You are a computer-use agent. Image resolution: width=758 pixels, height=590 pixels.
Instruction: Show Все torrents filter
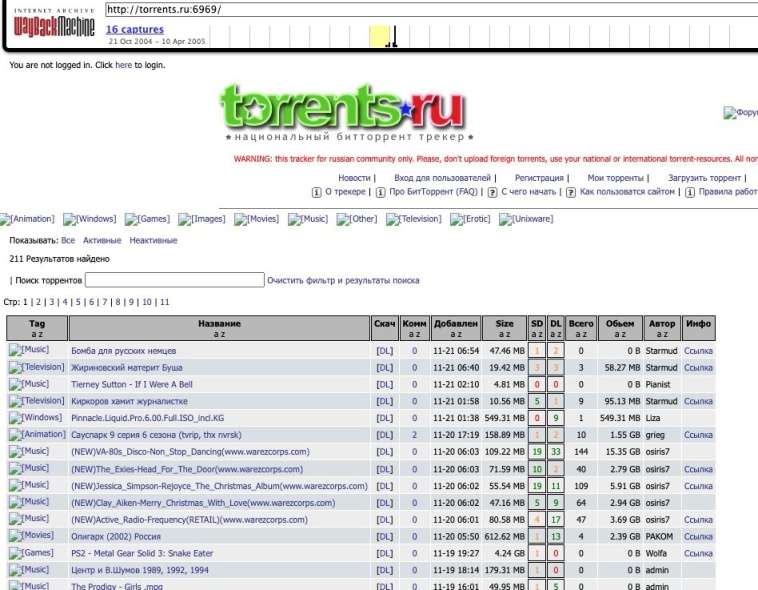pyautogui.click(x=68, y=240)
